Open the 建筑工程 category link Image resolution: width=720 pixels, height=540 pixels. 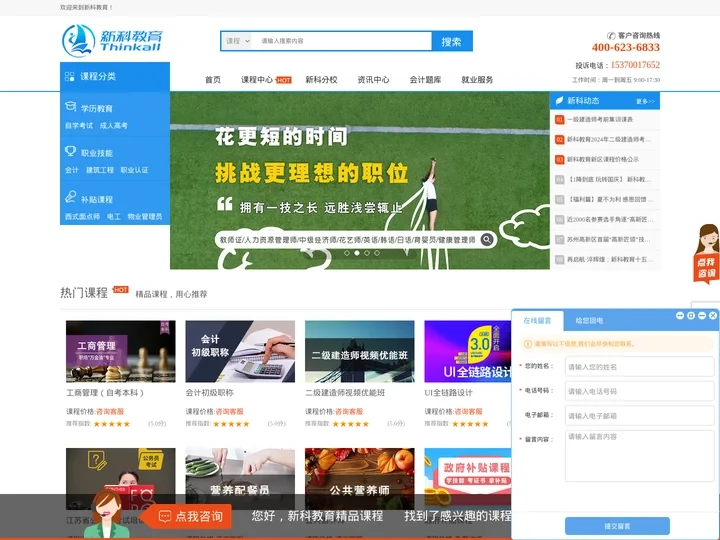100,170
